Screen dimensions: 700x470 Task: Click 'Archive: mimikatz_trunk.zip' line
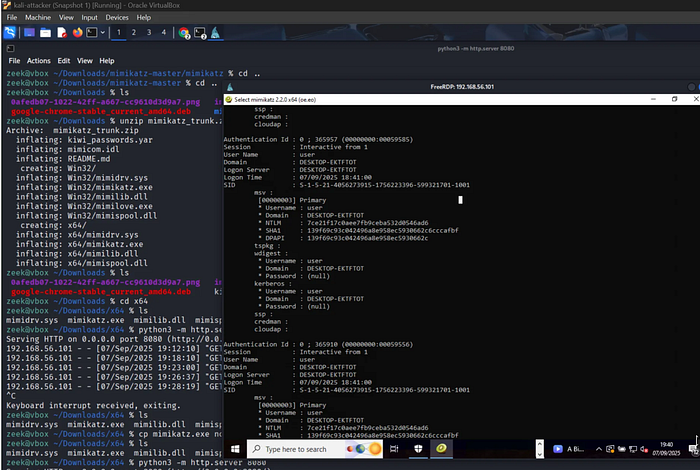[72, 130]
